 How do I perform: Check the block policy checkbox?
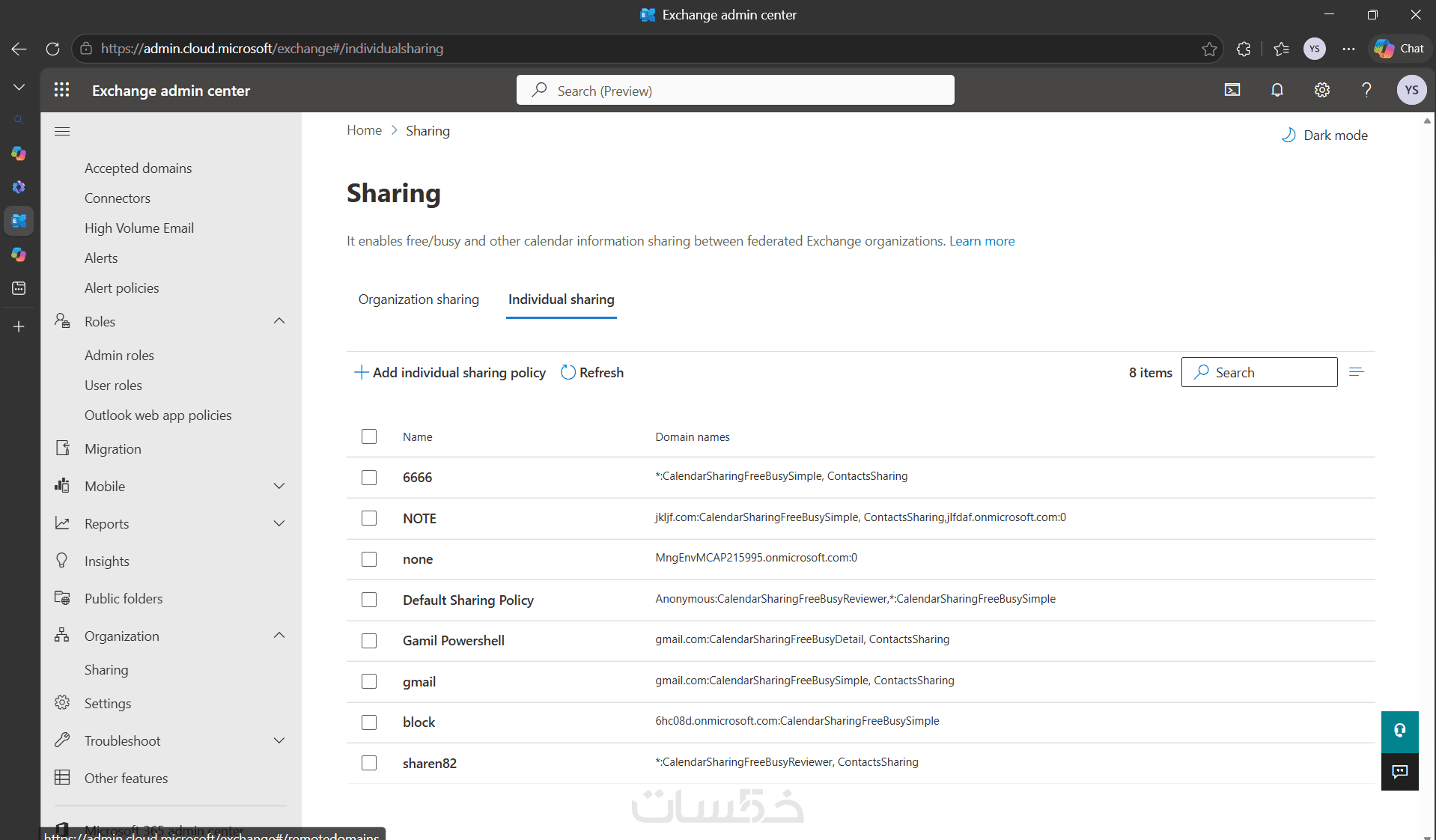pos(369,722)
